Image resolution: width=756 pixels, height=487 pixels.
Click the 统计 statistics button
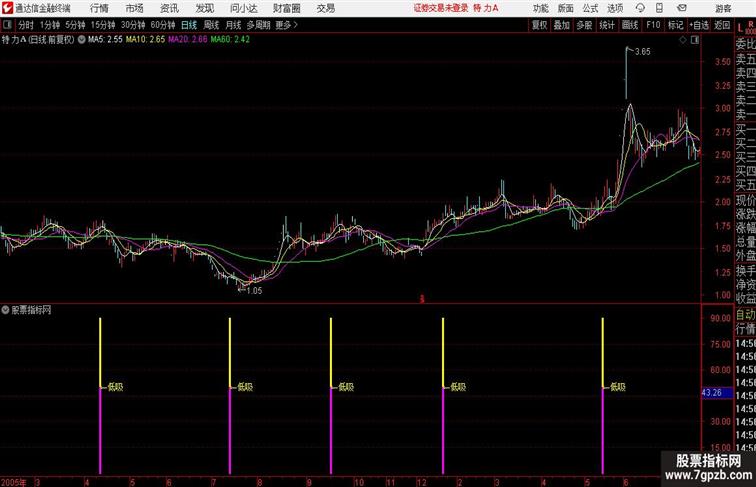pos(607,25)
